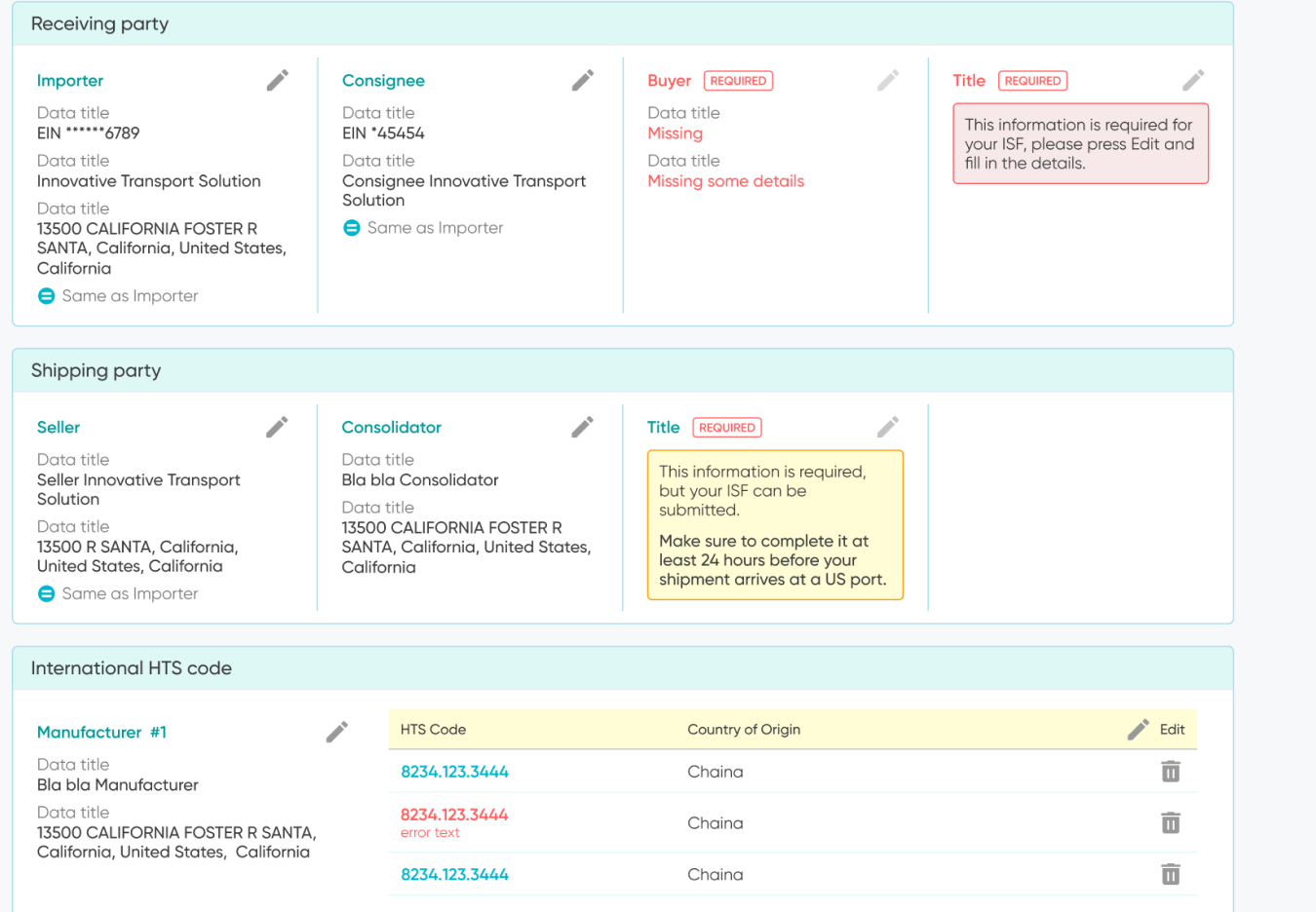Click the 'Missing some details' text
The height and width of the screenshot is (912, 1316).
tap(725, 181)
